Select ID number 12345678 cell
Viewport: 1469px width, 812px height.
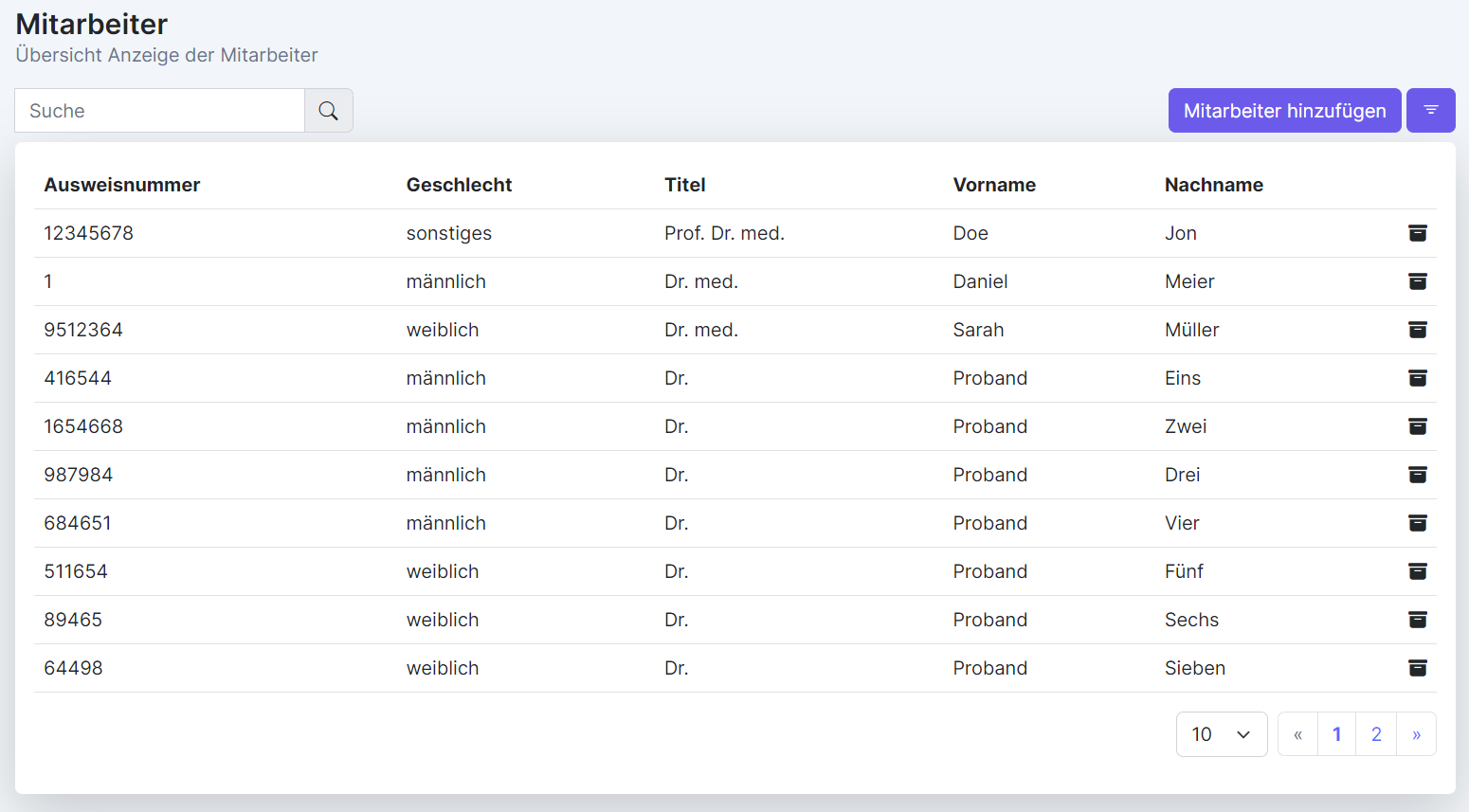coord(89,233)
